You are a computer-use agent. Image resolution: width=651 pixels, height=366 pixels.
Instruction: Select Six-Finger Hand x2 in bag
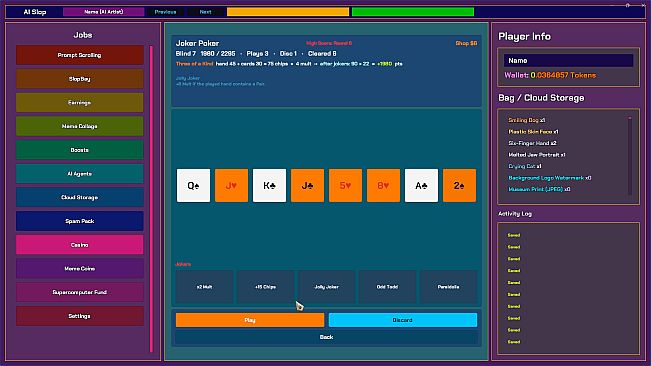(x=532, y=143)
